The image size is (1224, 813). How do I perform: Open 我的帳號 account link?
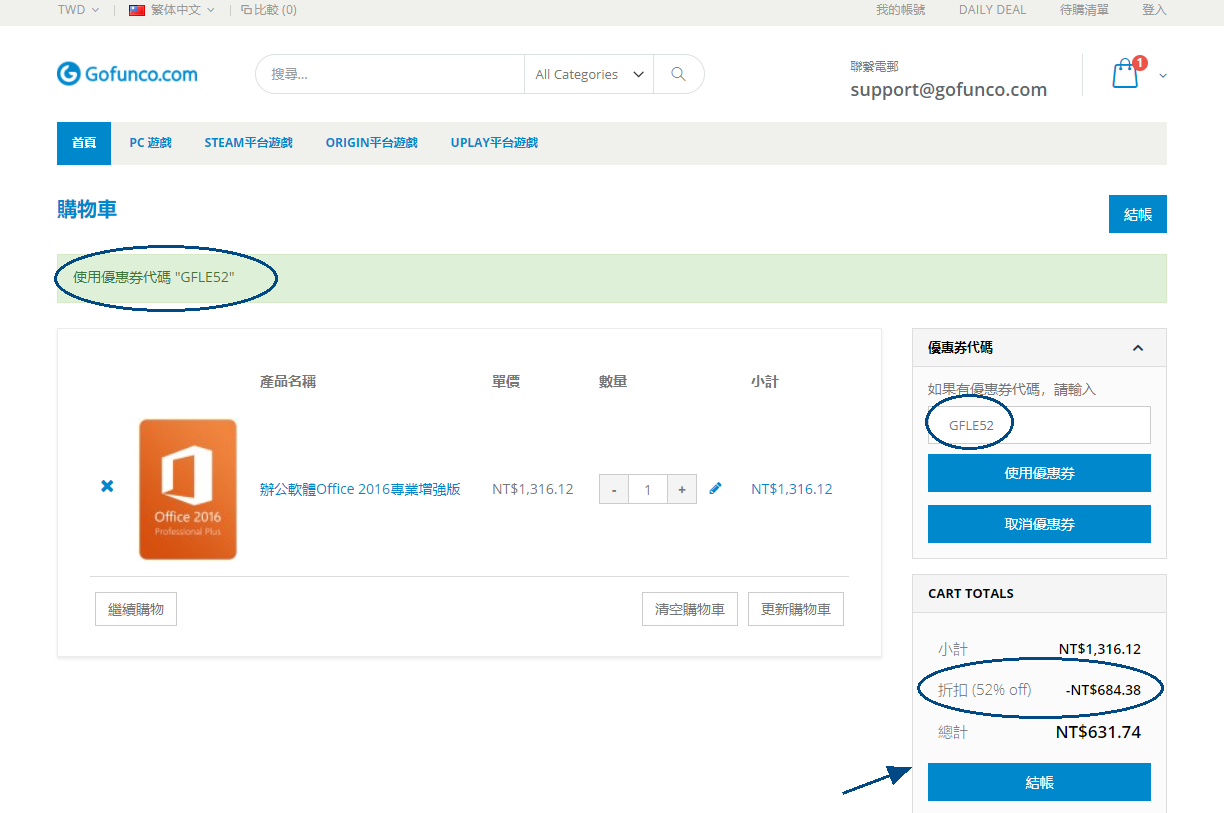[900, 10]
